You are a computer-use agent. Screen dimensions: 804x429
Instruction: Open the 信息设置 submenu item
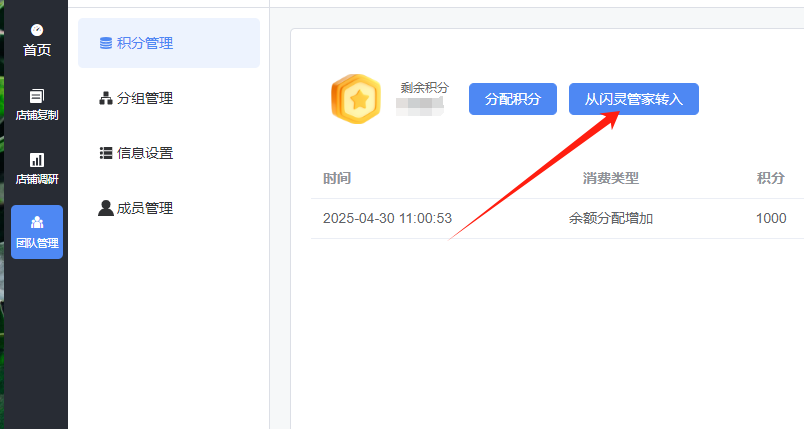coord(169,153)
